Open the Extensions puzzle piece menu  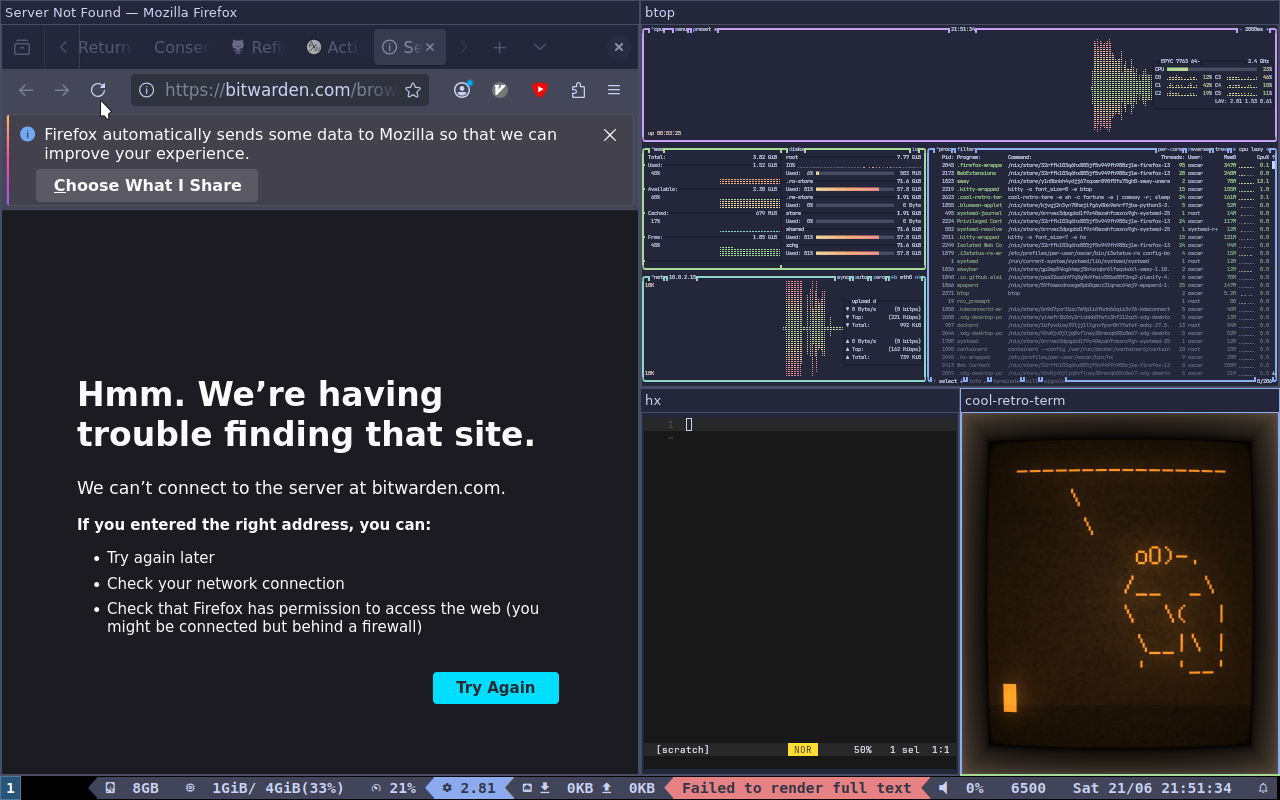(x=578, y=90)
